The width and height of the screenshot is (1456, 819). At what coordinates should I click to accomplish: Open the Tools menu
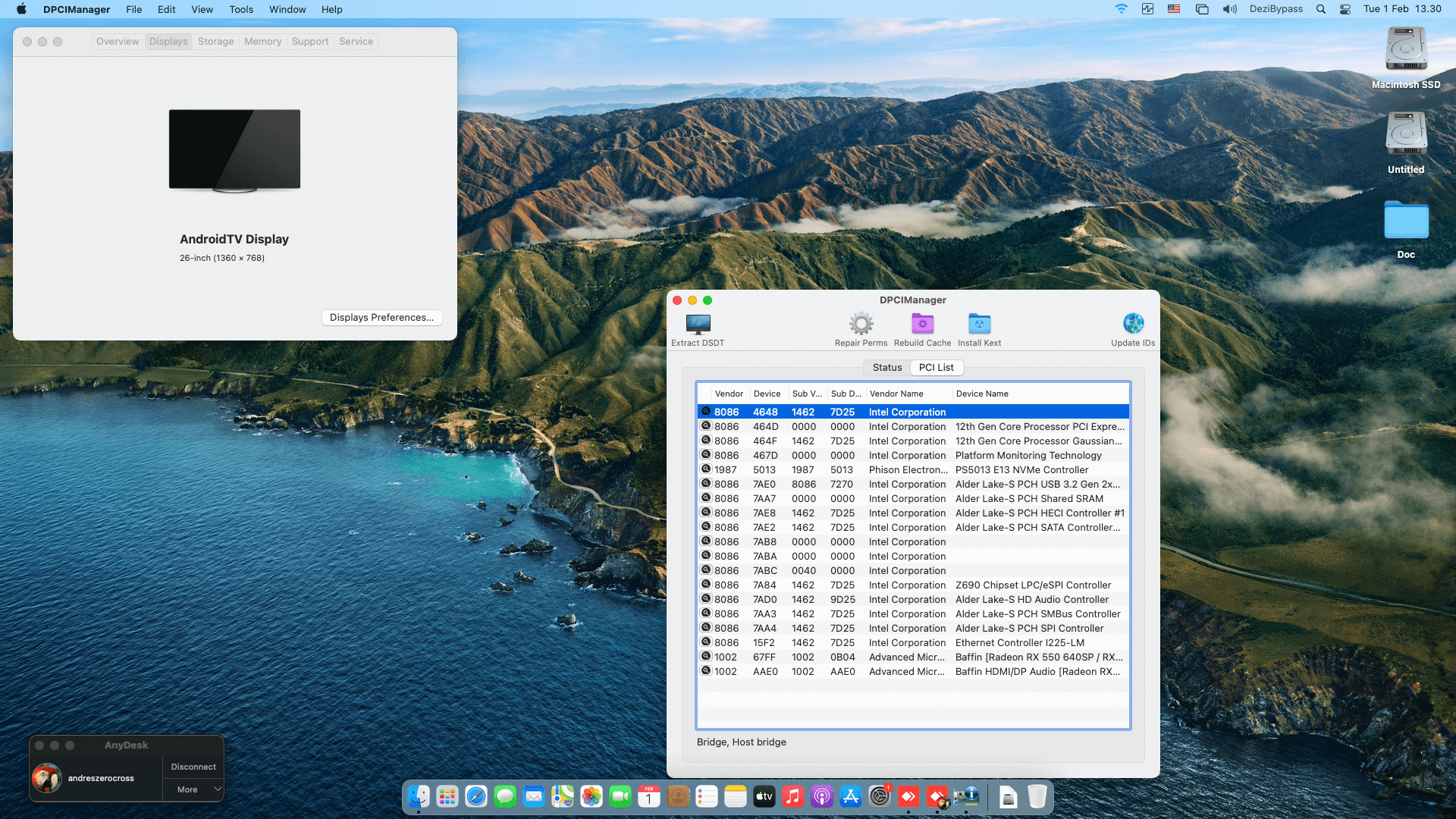[241, 9]
